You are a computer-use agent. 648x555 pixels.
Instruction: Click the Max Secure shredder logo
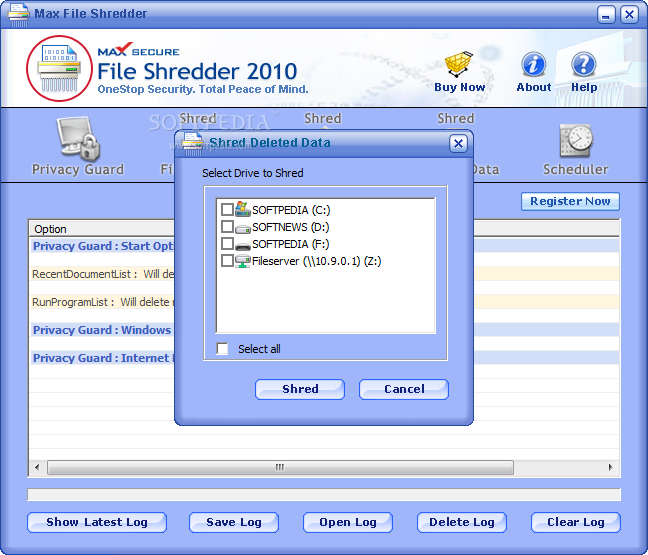[x=59, y=68]
